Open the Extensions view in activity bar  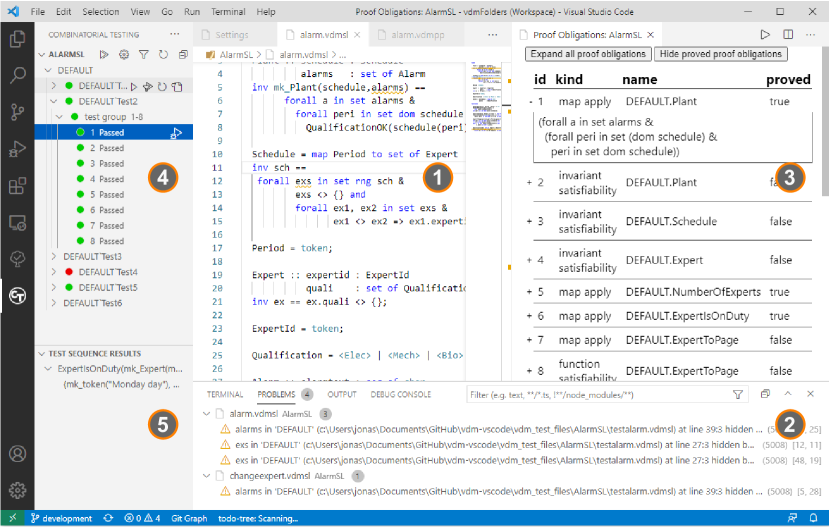[x=17, y=185]
